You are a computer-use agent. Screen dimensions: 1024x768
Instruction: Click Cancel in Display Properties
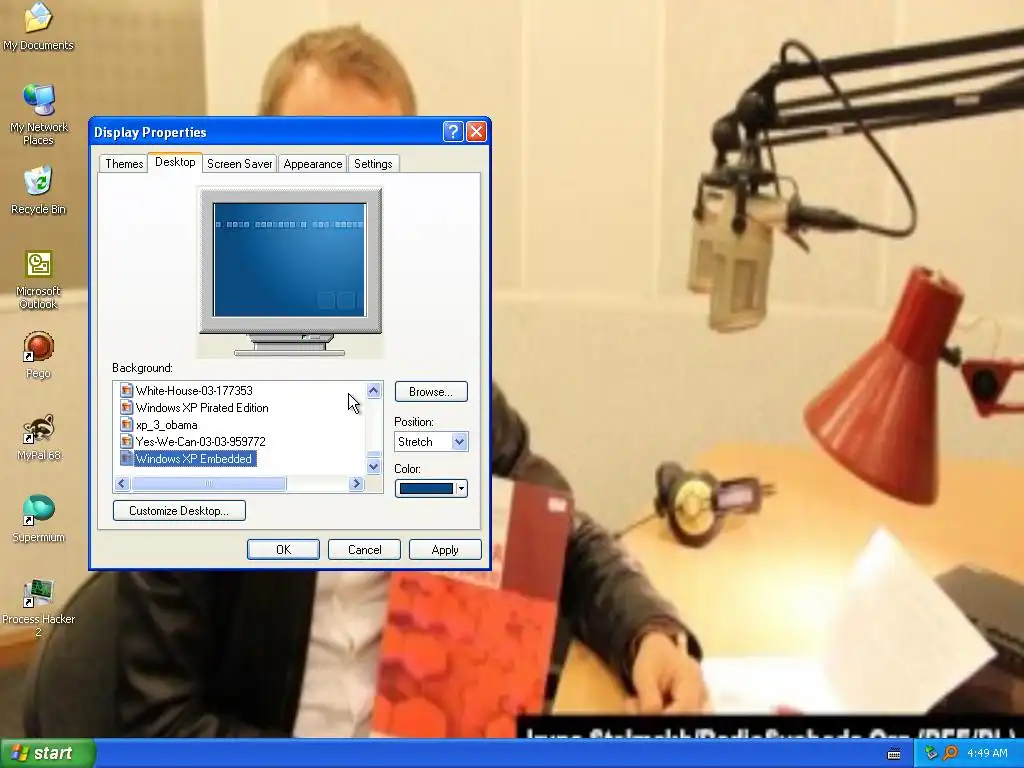364,550
